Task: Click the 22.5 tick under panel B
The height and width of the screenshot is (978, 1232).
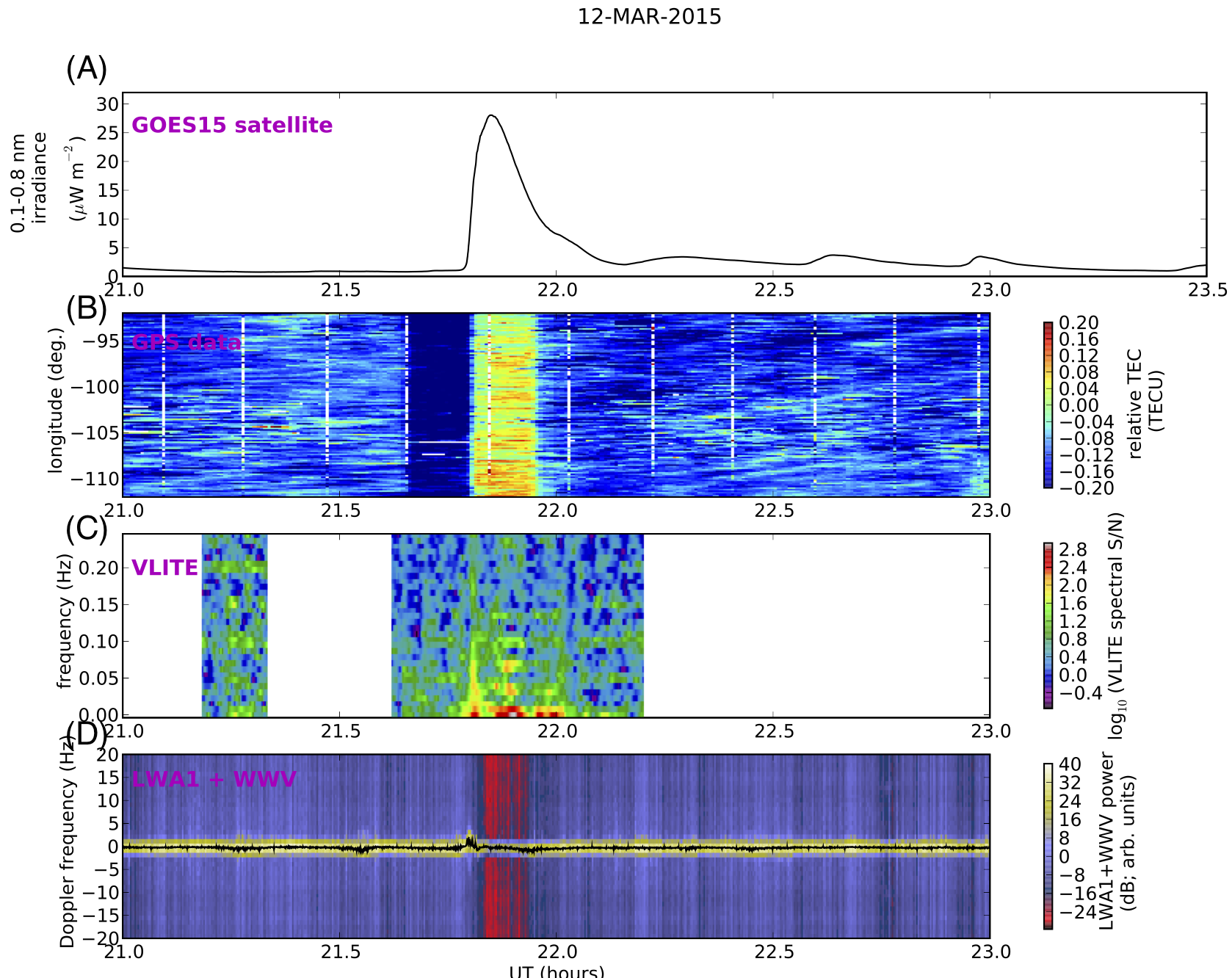Action: coord(773,510)
